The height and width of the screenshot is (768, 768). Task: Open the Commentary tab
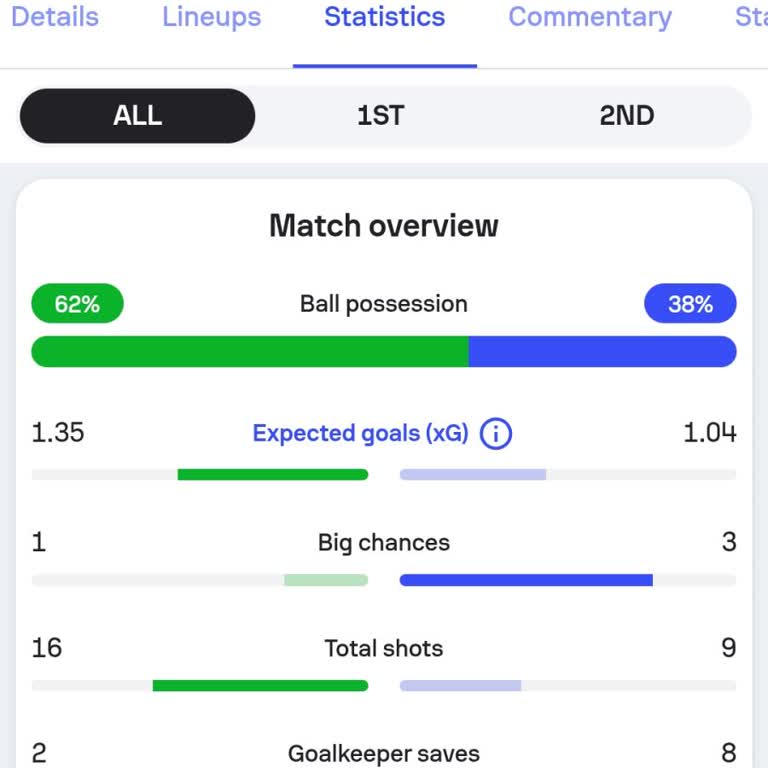[589, 18]
